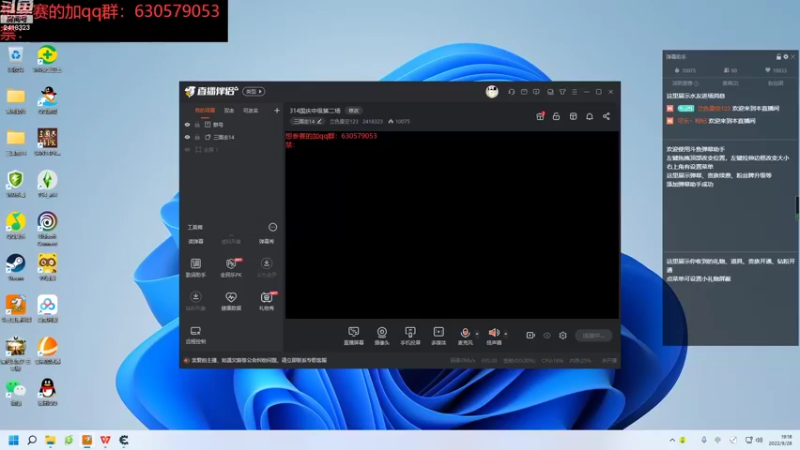Click the funnel-shaped icon in title bar

562,92
